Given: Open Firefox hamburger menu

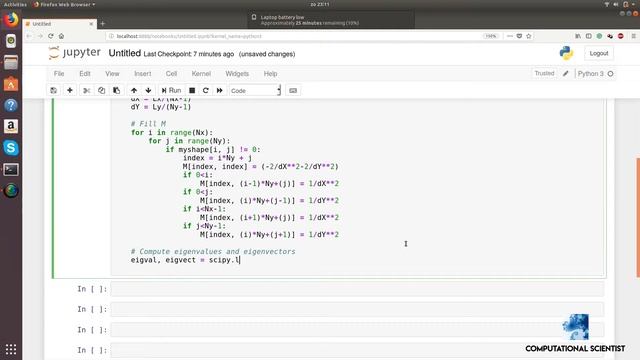Looking at the screenshot, I should point(633,36).
